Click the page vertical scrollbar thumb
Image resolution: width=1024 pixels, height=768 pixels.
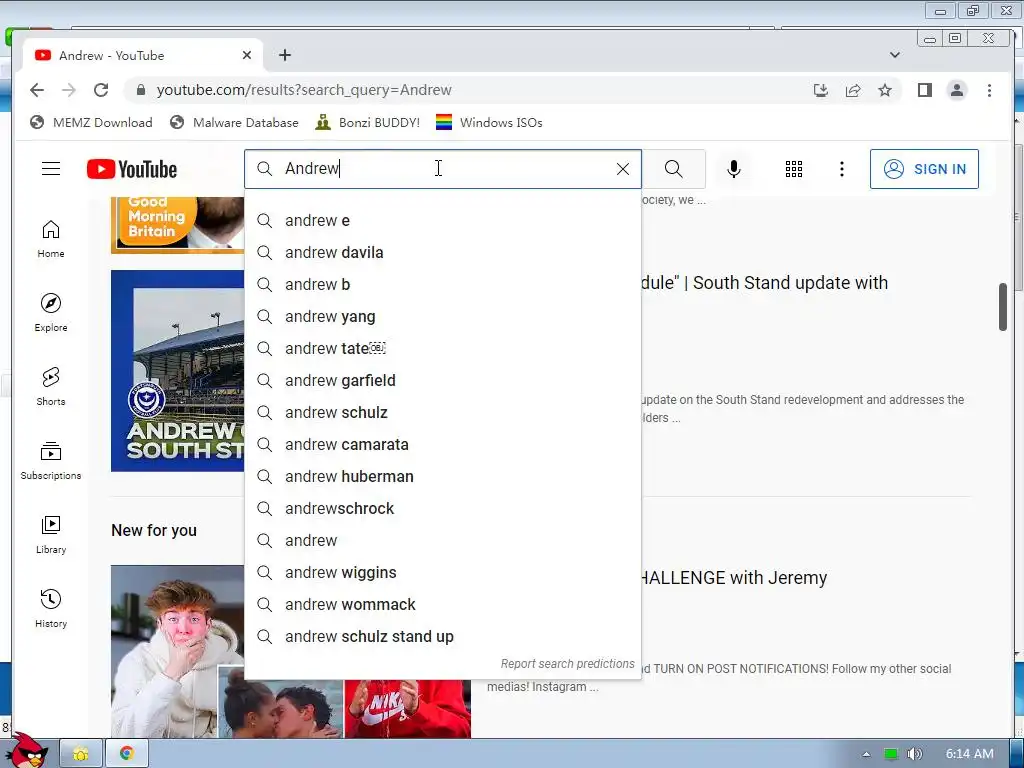pos(1002,307)
